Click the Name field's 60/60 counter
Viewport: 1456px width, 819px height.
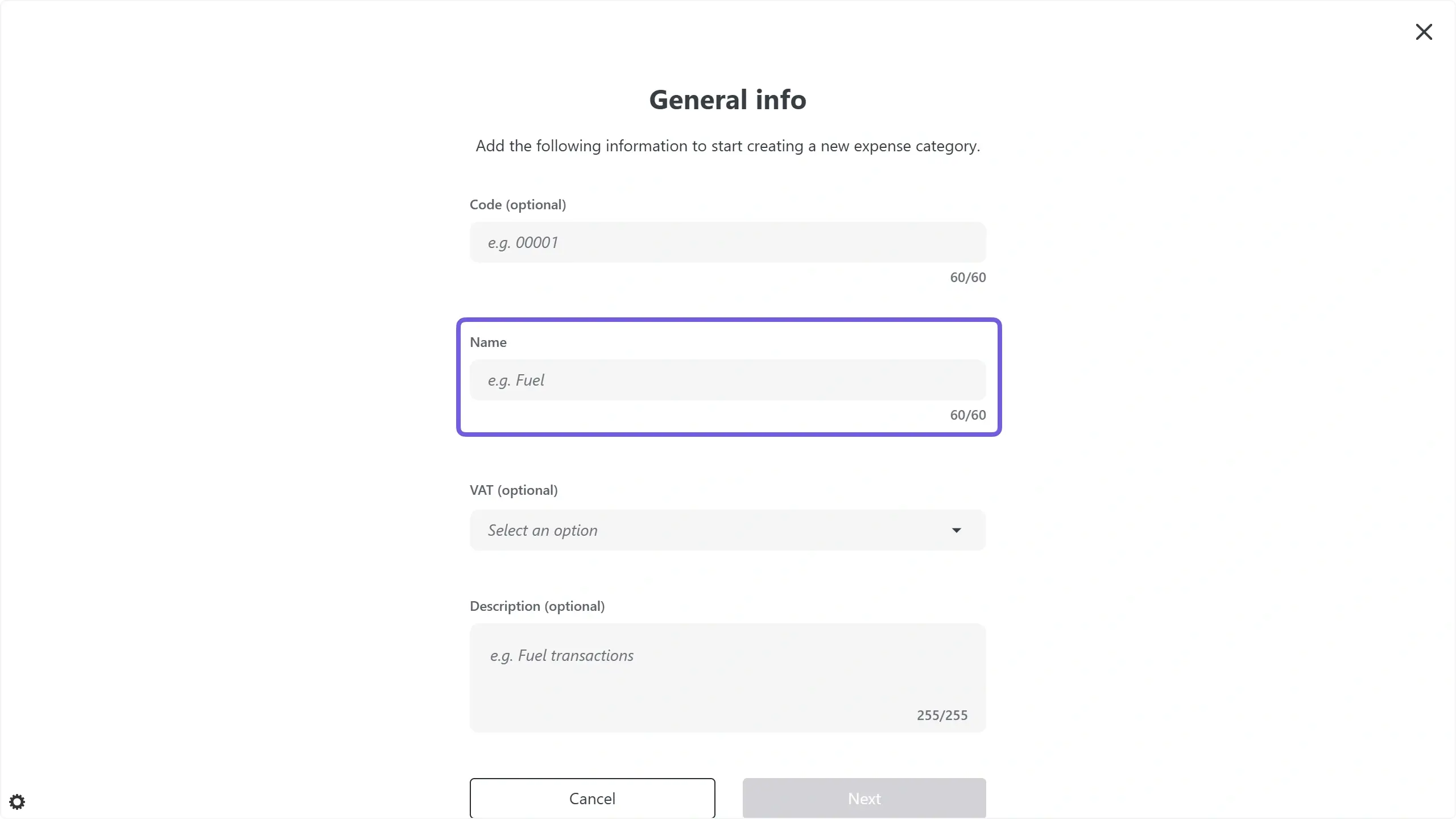coord(967,415)
